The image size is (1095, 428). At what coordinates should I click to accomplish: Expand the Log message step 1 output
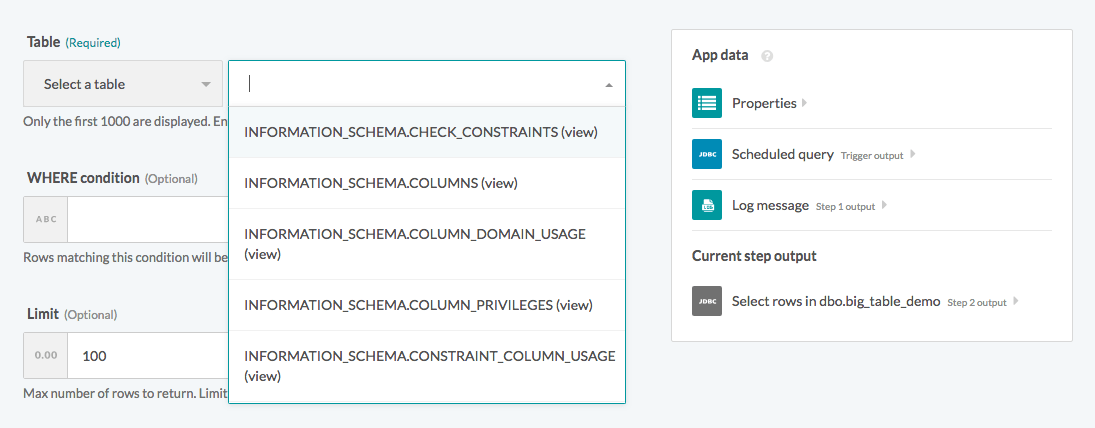[x=884, y=206]
